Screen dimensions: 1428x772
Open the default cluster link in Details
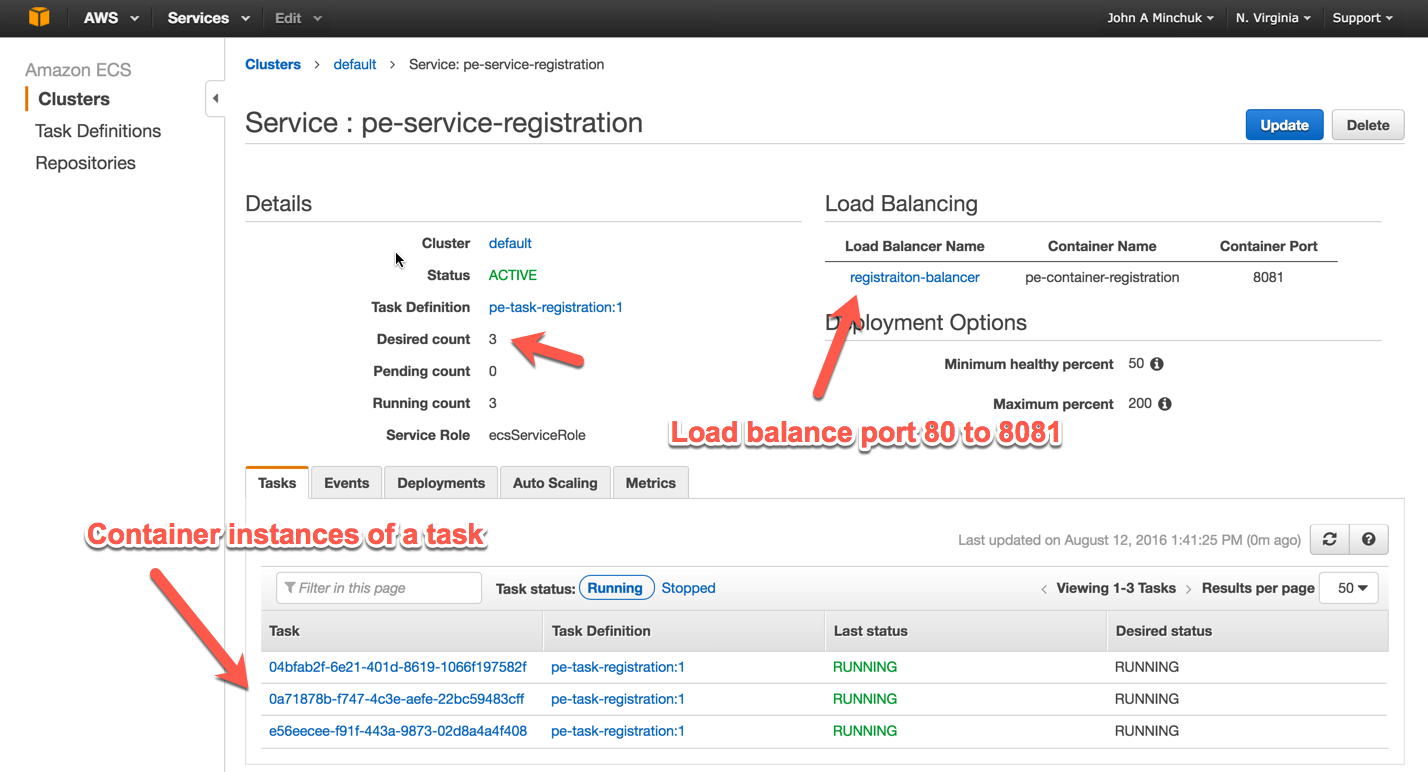pos(510,243)
